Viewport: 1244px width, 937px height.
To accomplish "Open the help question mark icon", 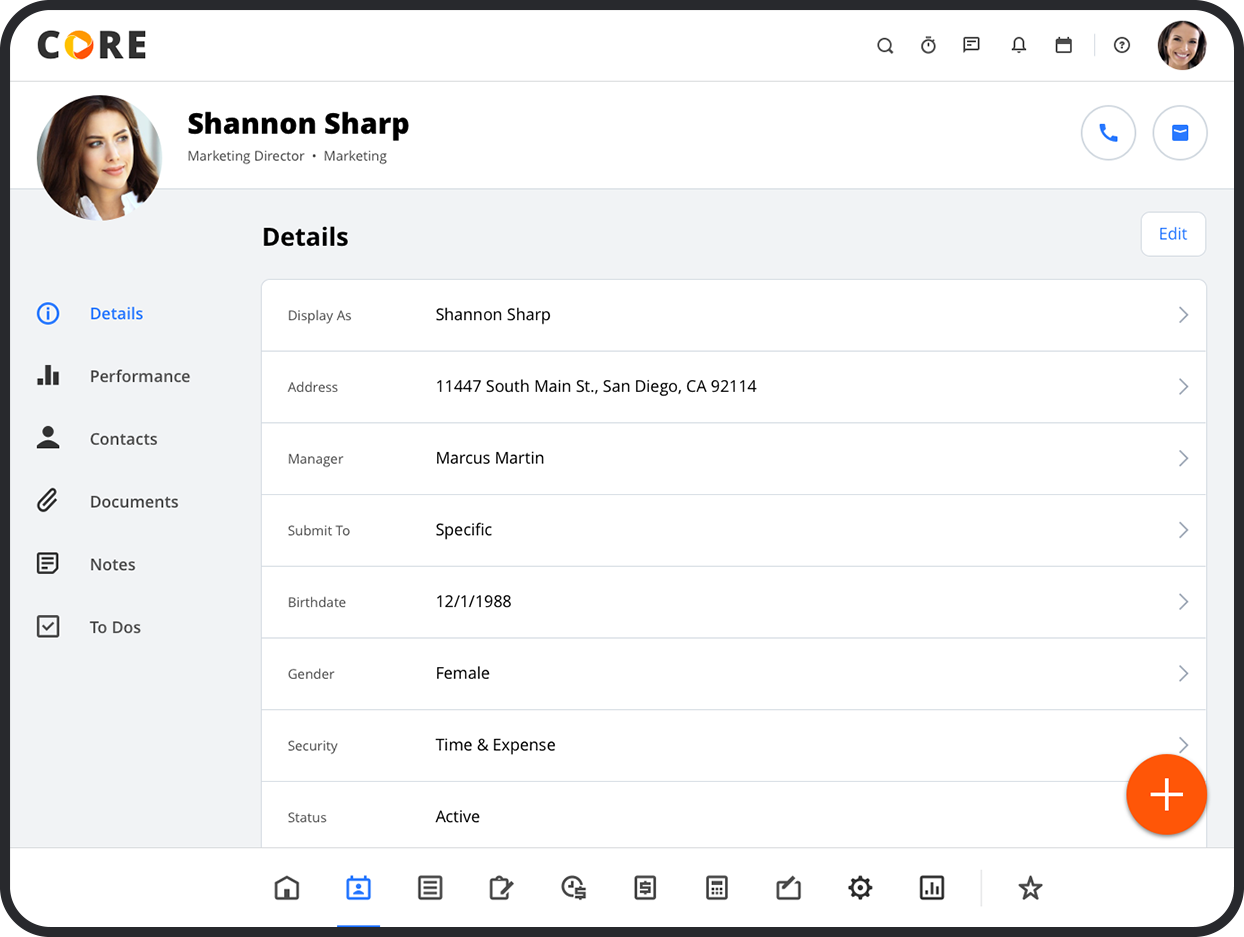I will (x=1122, y=45).
